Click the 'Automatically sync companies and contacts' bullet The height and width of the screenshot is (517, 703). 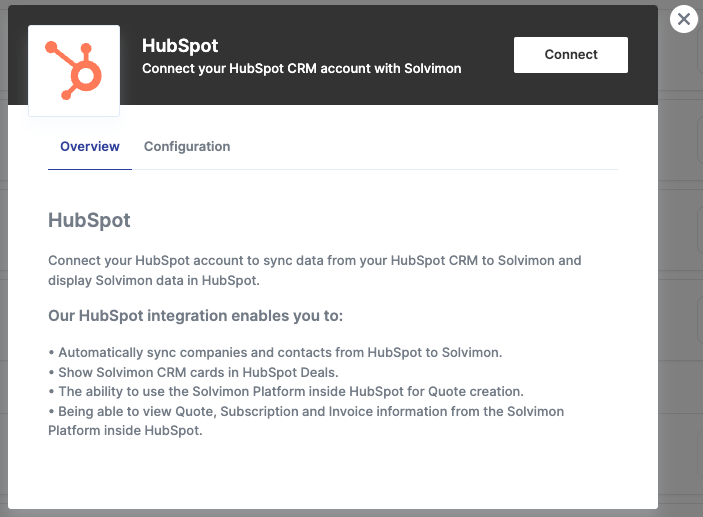[275, 352]
